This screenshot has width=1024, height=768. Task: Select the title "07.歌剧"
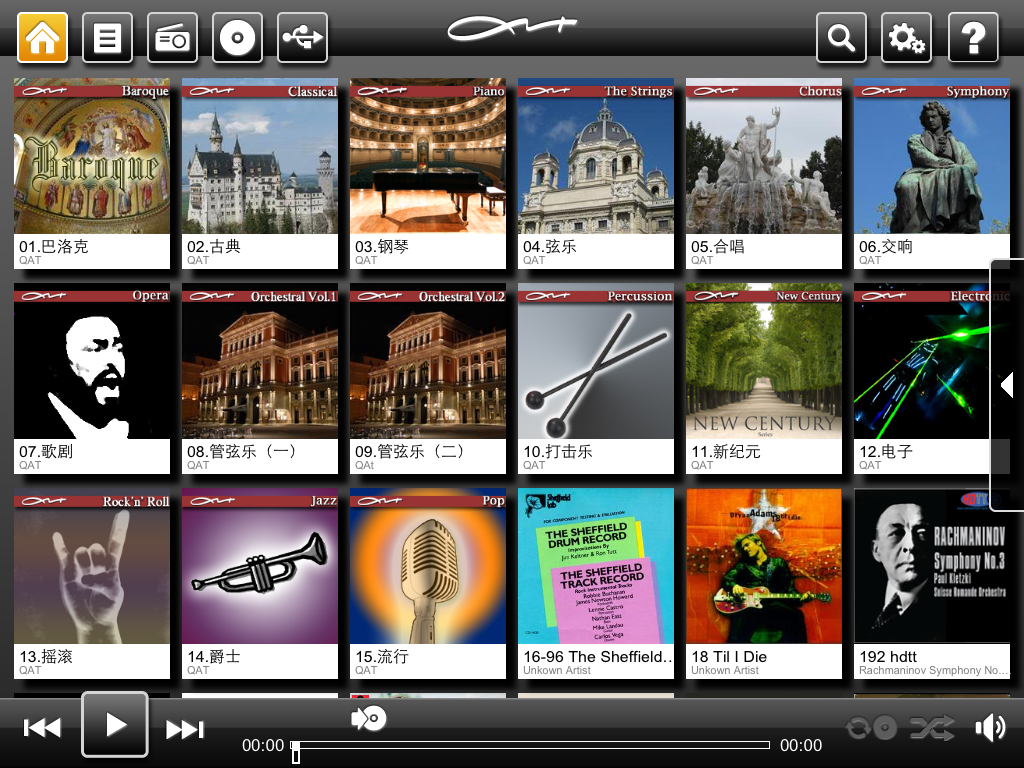46,451
